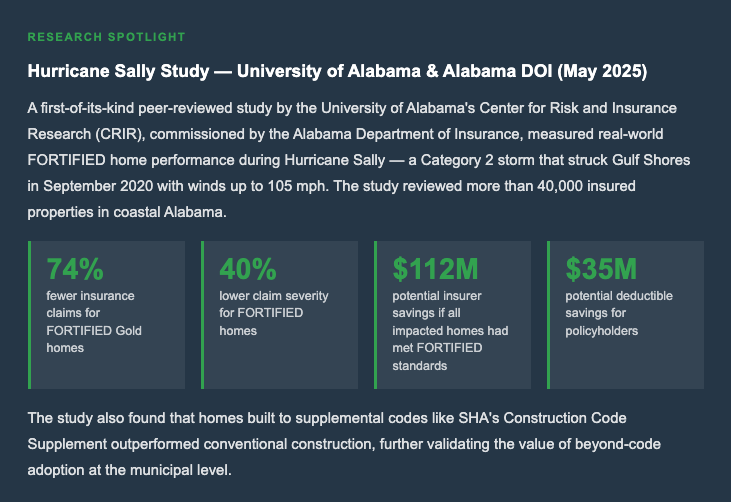Click the 40% statistic figure

pos(248,269)
